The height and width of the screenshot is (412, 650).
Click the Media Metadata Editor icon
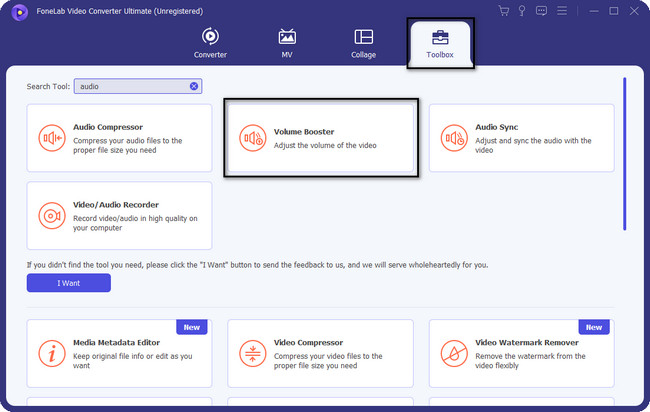(52, 354)
